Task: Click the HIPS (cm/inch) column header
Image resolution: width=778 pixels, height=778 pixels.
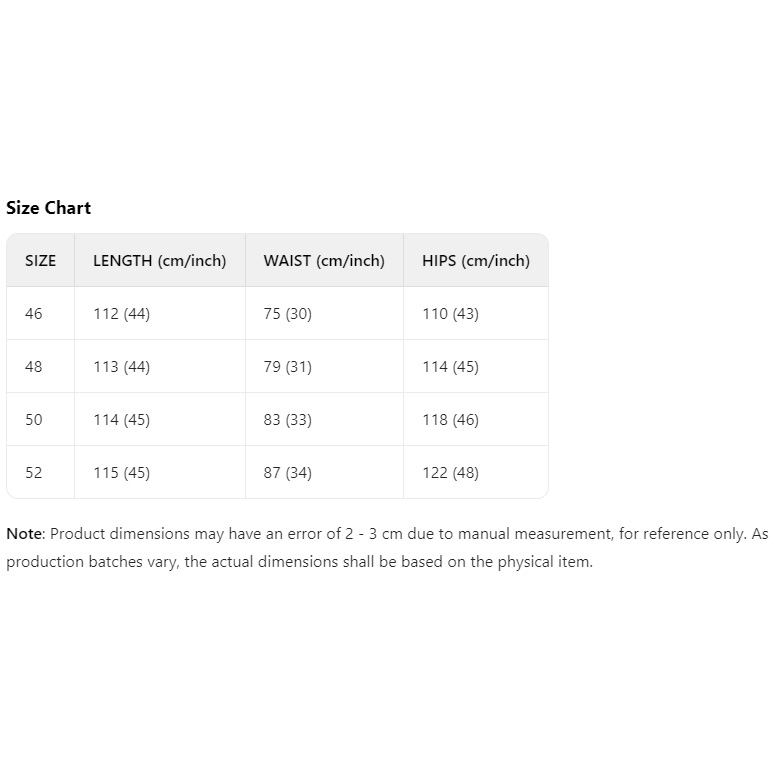Action: 476,261
